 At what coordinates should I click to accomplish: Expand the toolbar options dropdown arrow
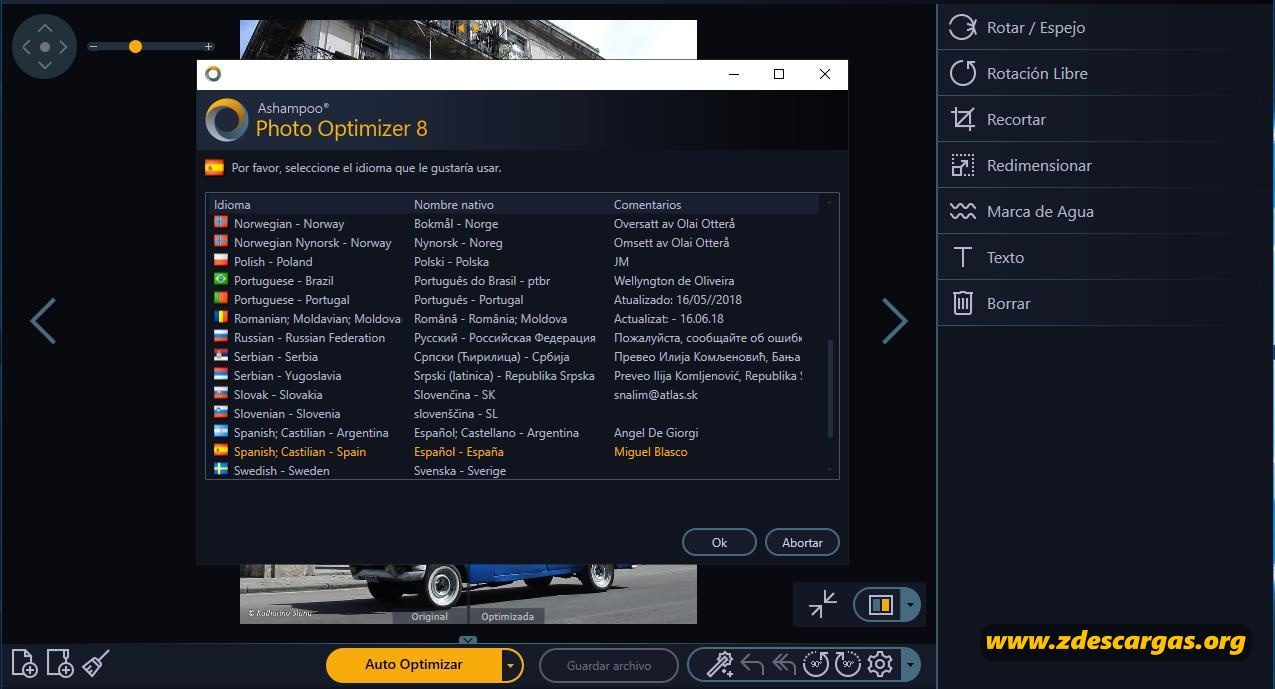click(910, 664)
